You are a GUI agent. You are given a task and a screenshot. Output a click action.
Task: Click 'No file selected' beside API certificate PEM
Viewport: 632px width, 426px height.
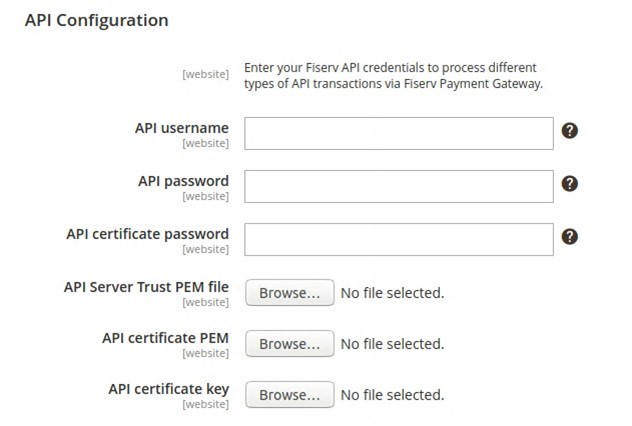click(x=392, y=344)
